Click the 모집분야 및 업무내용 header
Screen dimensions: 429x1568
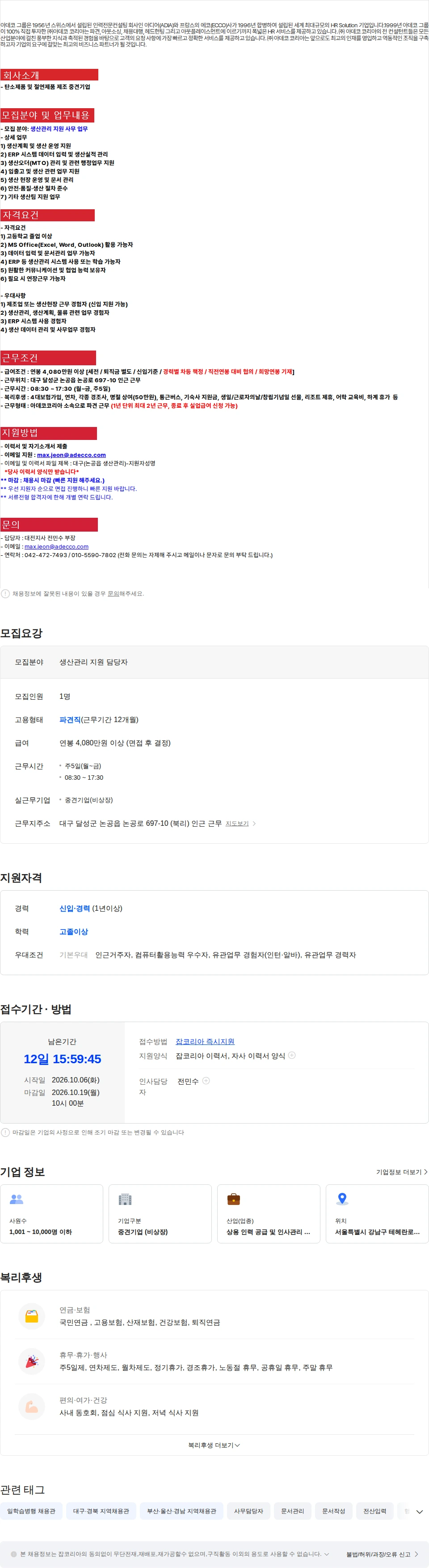[x=47, y=115]
